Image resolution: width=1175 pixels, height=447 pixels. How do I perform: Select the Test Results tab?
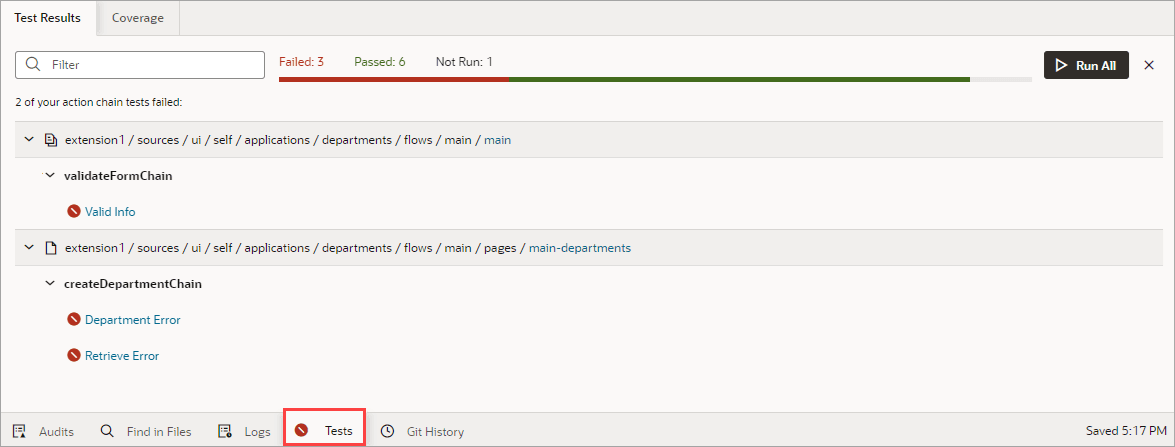point(48,18)
